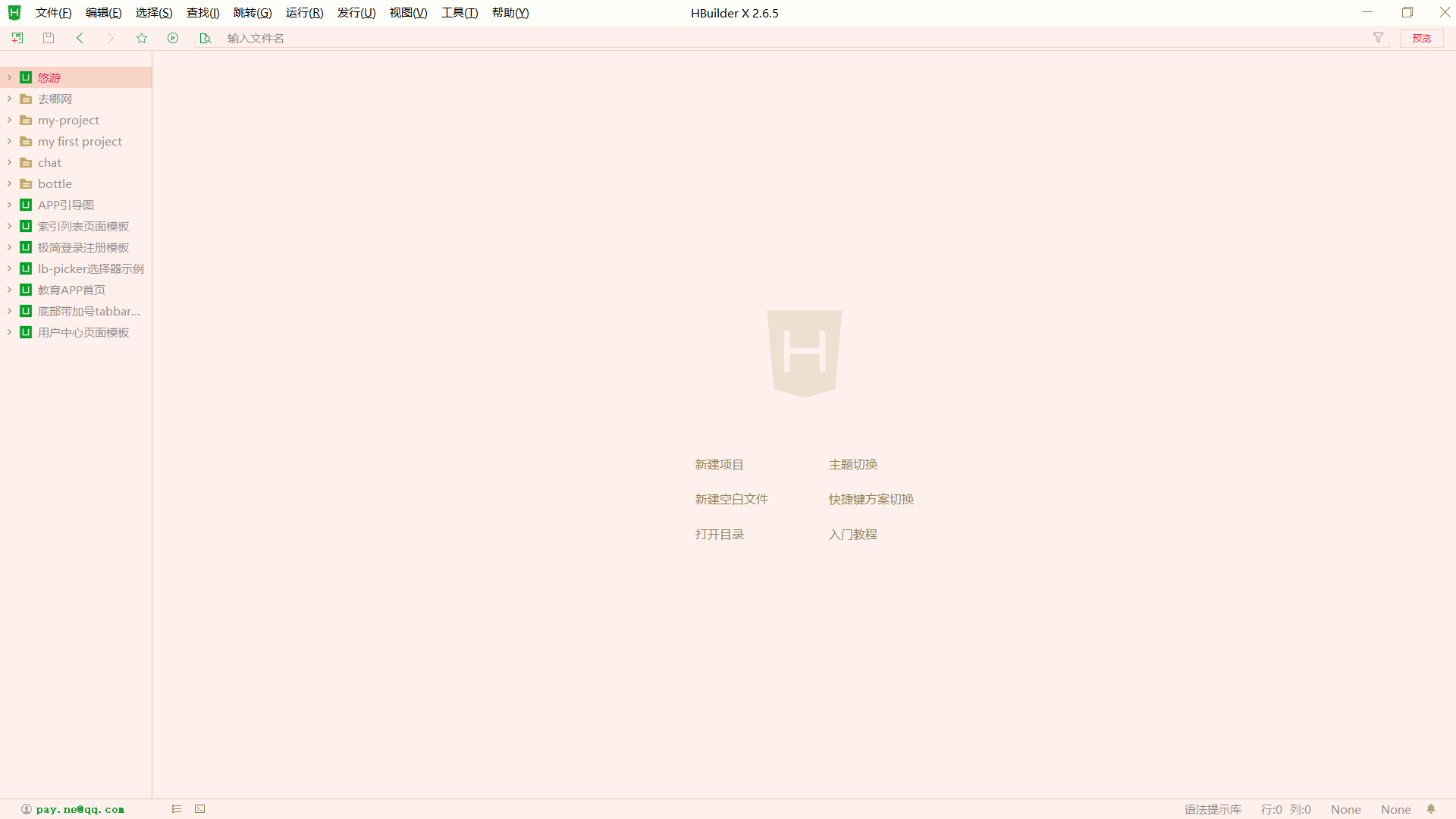Click the my-project folder icon
The height and width of the screenshot is (819, 1456).
tap(26, 120)
